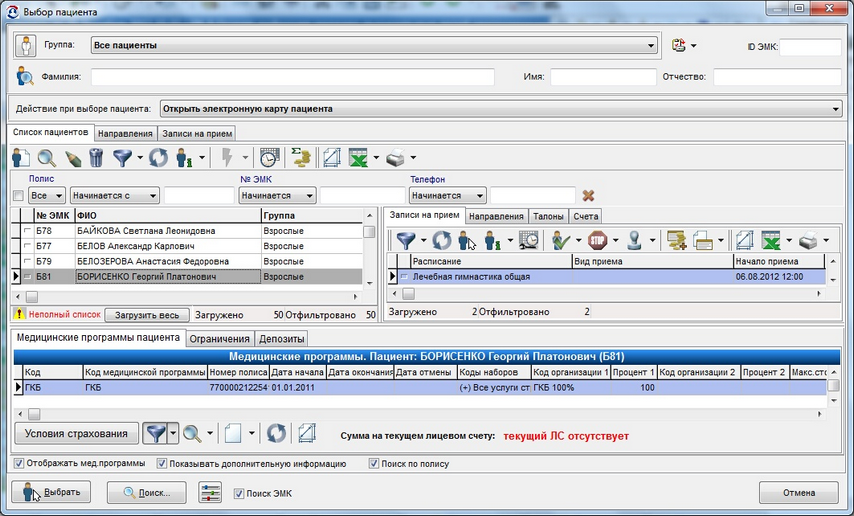Click the red X clear filters icon

588,196
